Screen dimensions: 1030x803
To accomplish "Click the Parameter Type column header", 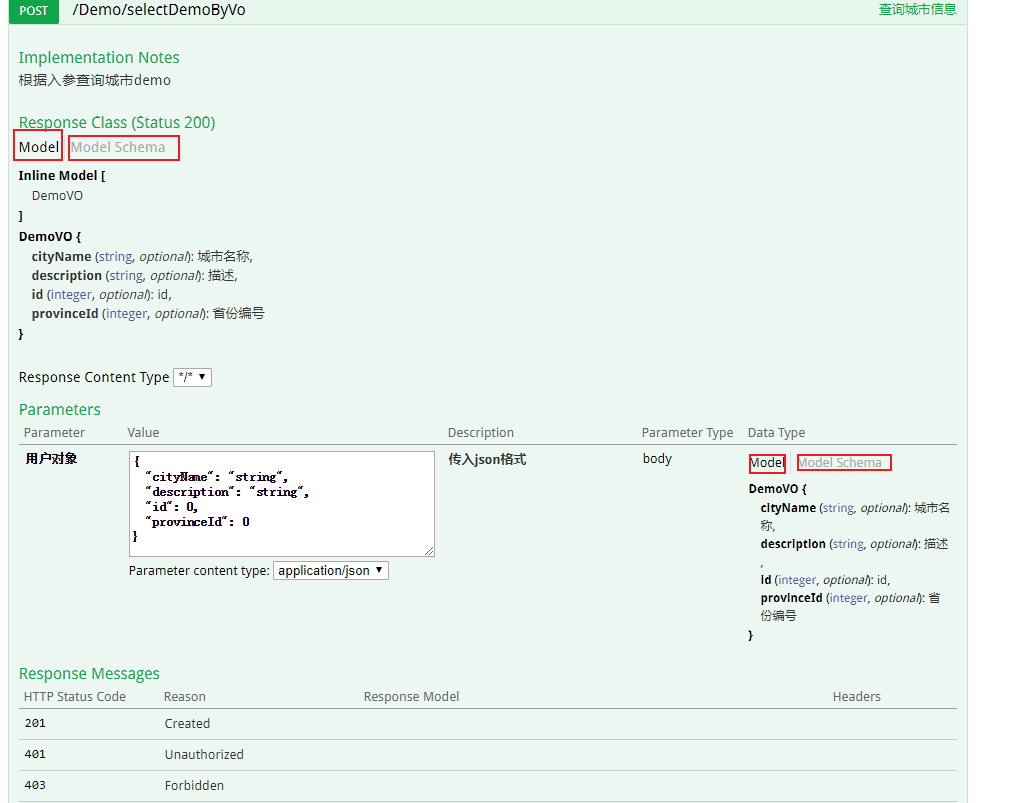I will tap(687, 432).
